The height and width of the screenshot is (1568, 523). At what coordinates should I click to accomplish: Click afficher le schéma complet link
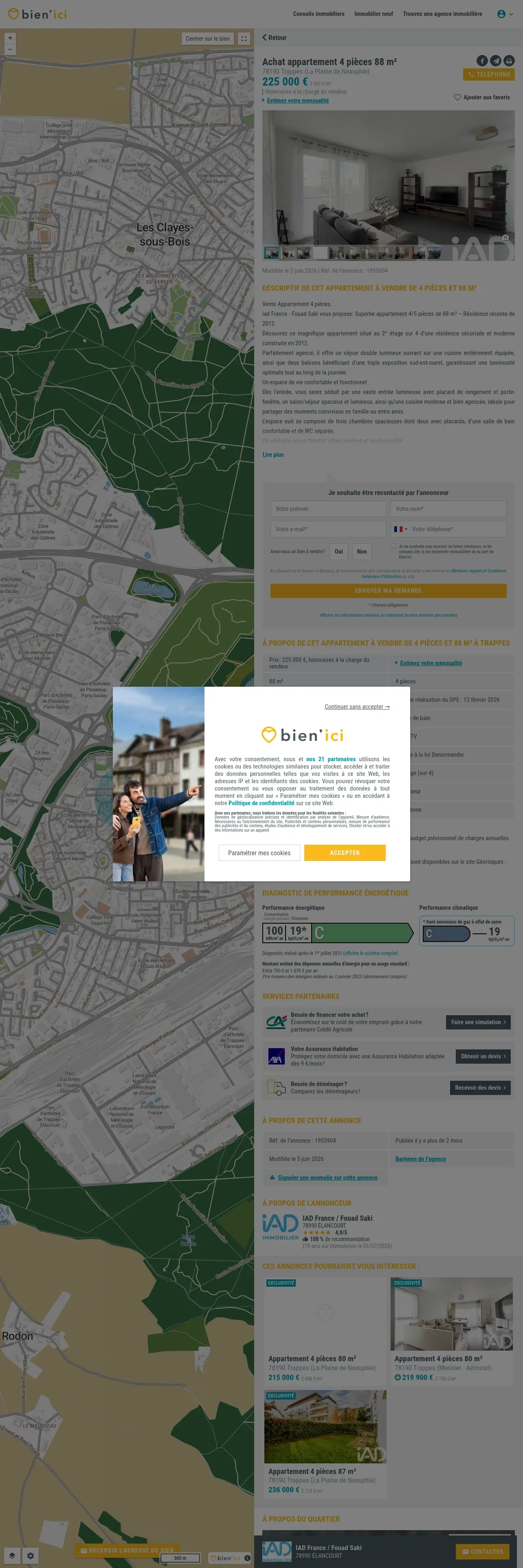pyautogui.click(x=370, y=953)
